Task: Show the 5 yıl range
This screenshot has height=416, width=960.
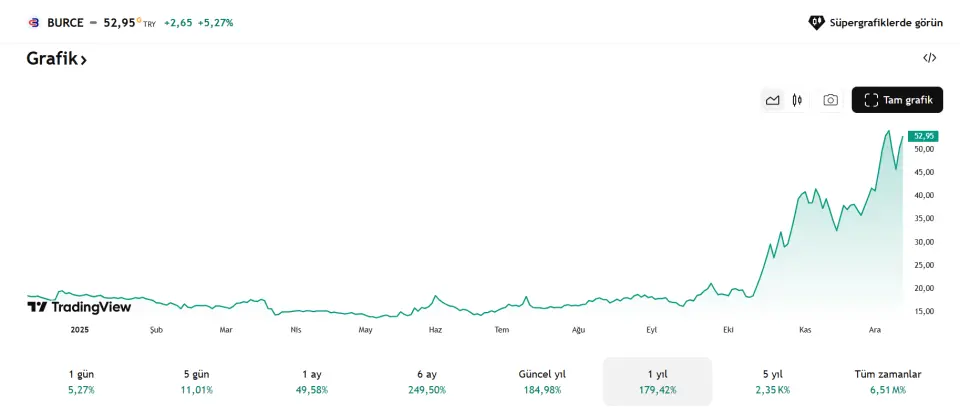Action: point(772,381)
